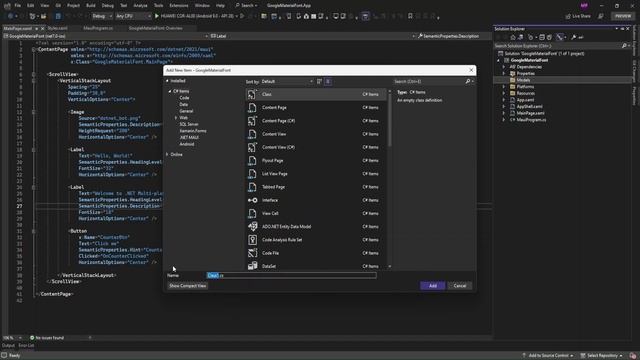Image resolution: width=640 pixels, height=360 pixels.
Task: Click the PREVIEW button
Action: [623, 16]
